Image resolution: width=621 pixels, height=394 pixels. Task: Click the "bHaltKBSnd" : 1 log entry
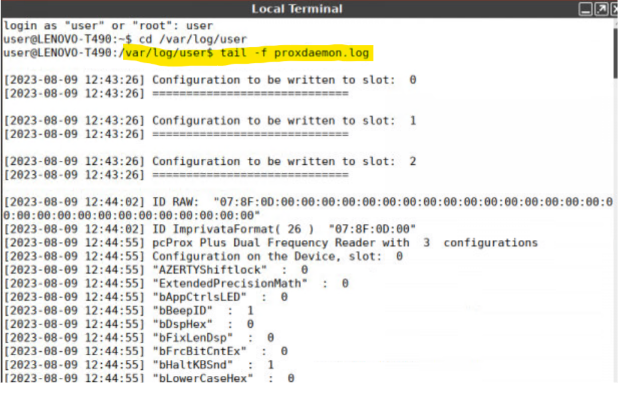[x=140, y=366]
